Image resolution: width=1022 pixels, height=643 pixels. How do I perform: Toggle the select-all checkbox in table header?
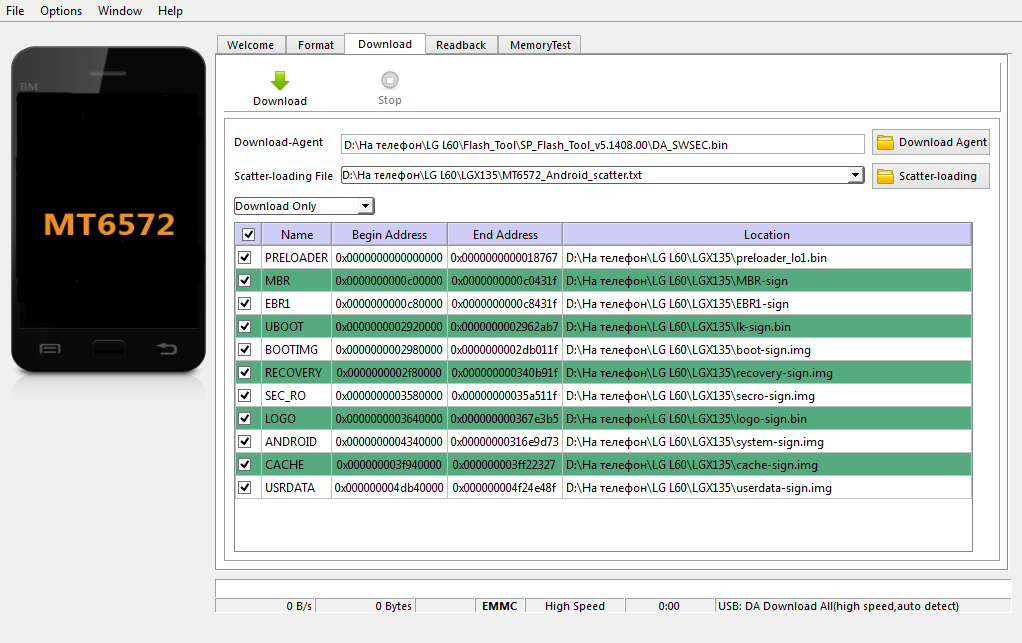(248, 235)
